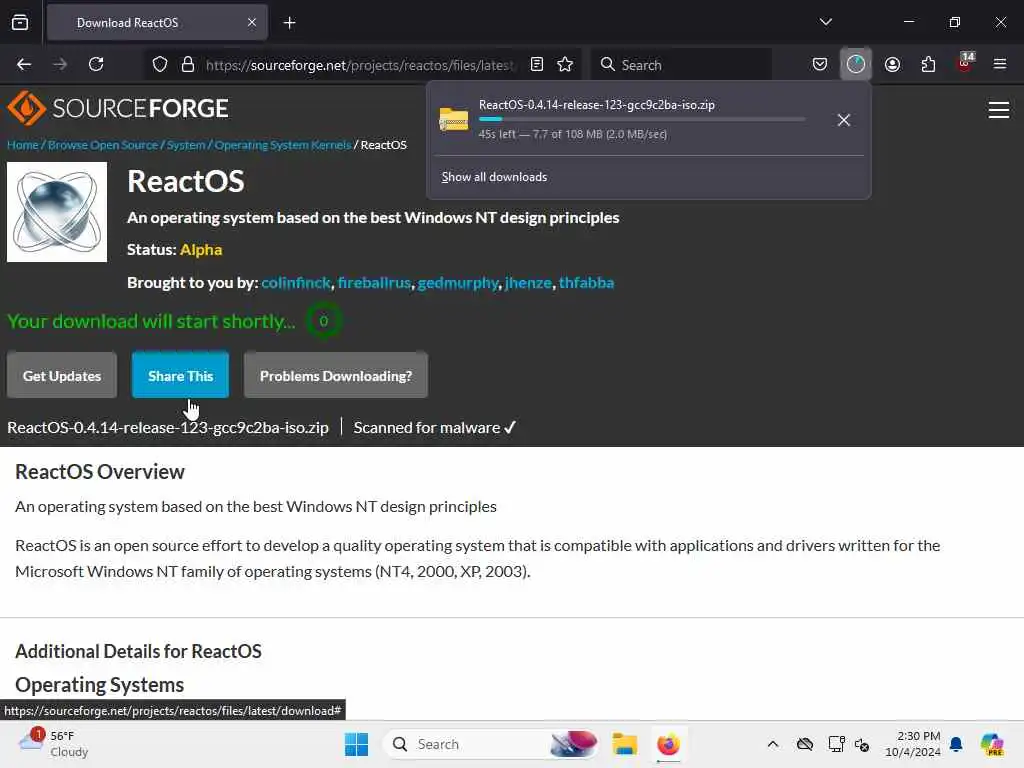The height and width of the screenshot is (768, 1024).
Task: Bookmark this page with star icon
Action: (x=565, y=64)
